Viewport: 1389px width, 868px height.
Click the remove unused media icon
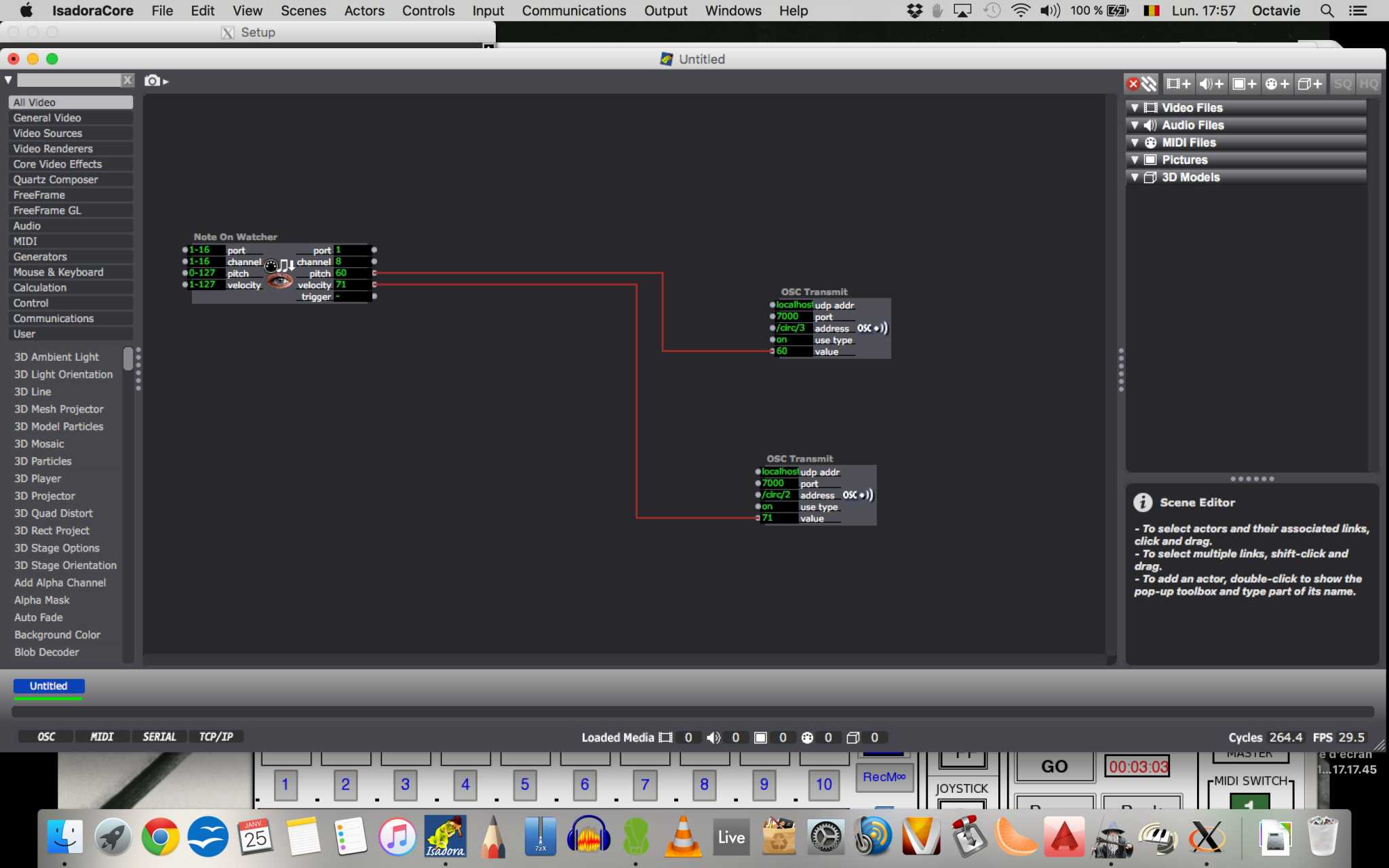click(1141, 83)
